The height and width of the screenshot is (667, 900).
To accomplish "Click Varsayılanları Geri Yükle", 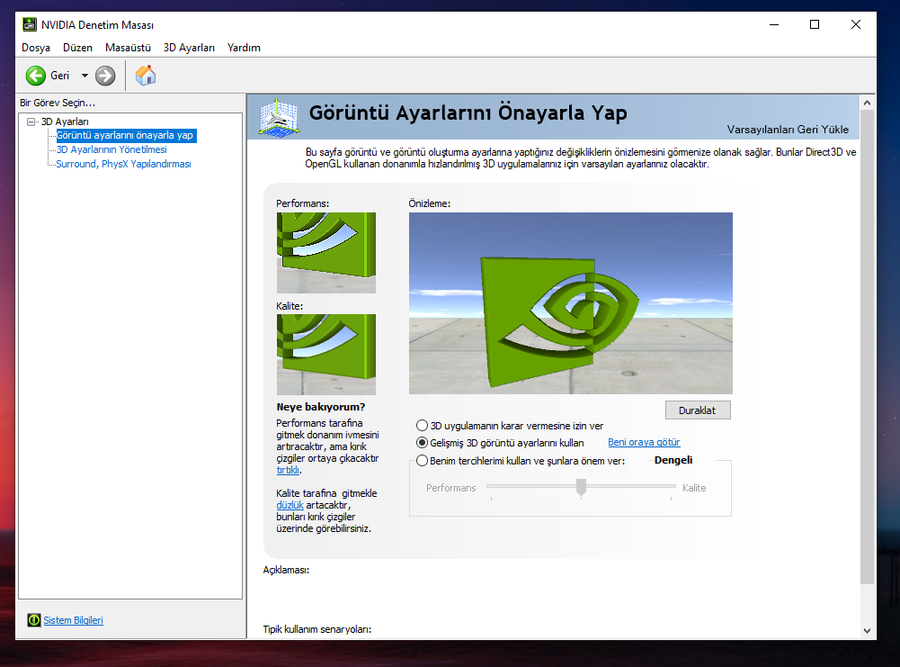I will (788, 130).
